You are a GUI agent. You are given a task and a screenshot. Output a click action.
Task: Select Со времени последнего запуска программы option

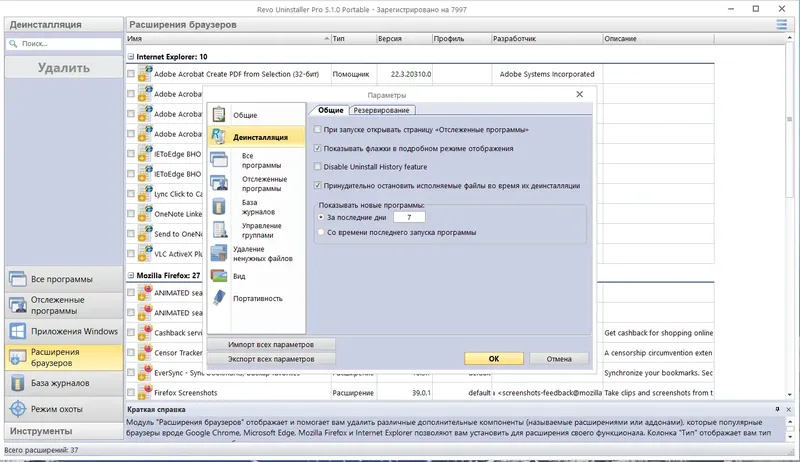point(321,232)
